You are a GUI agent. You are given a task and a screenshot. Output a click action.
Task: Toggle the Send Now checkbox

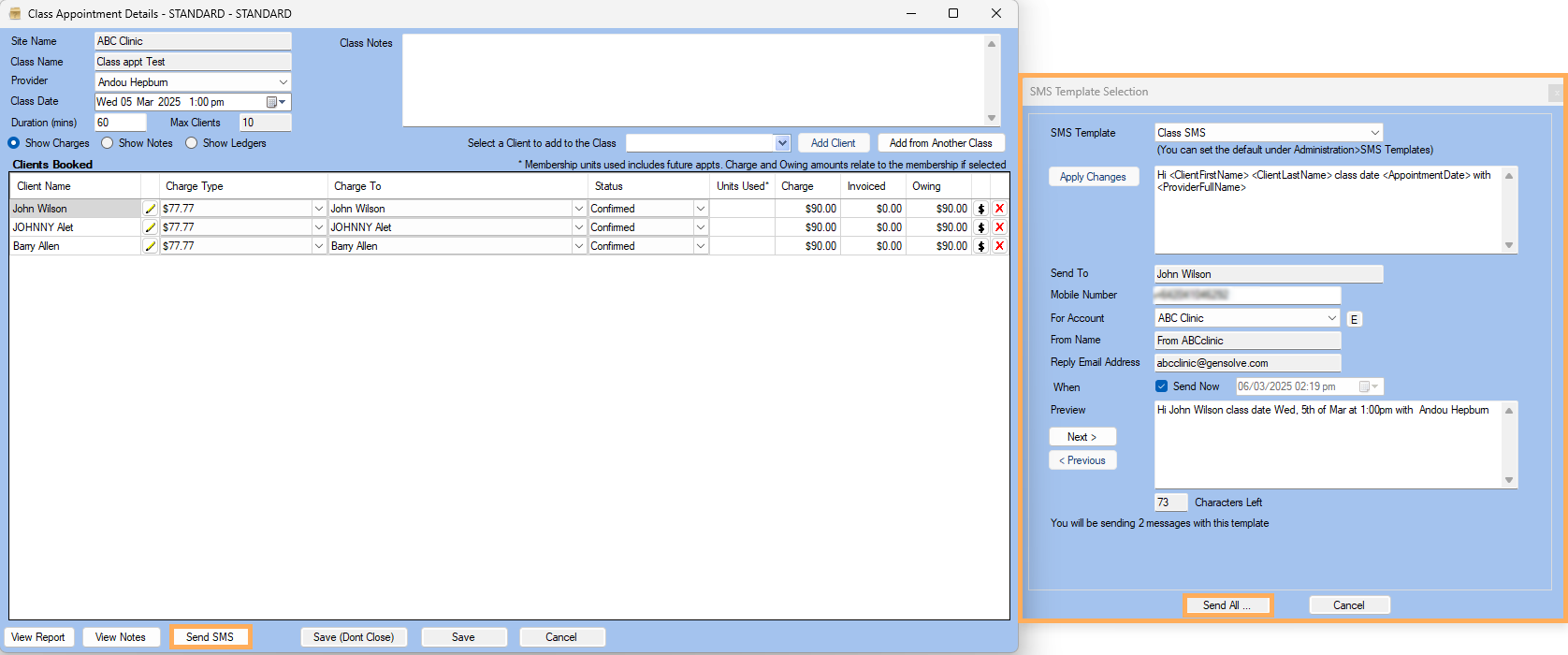[x=1162, y=386]
